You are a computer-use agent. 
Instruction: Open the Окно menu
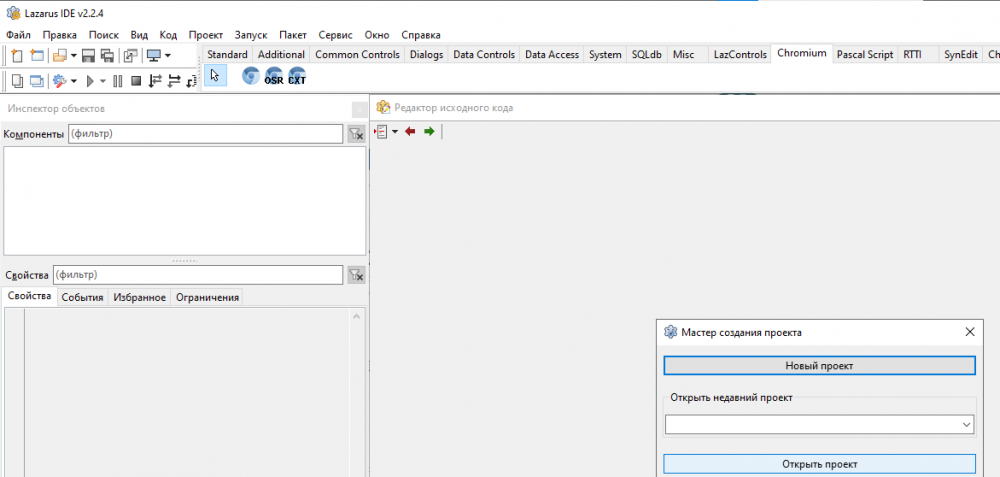377,35
